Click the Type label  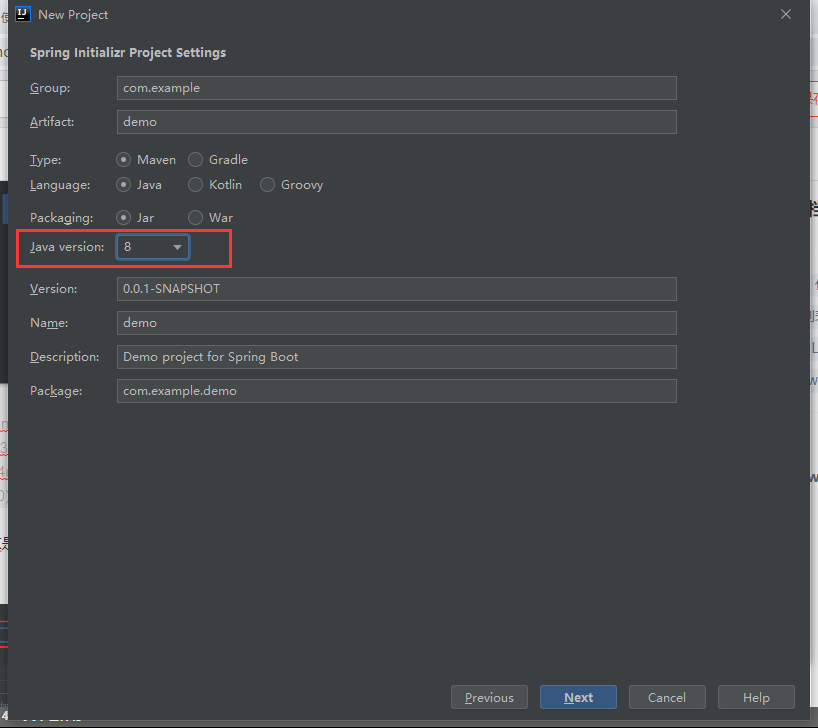45,160
